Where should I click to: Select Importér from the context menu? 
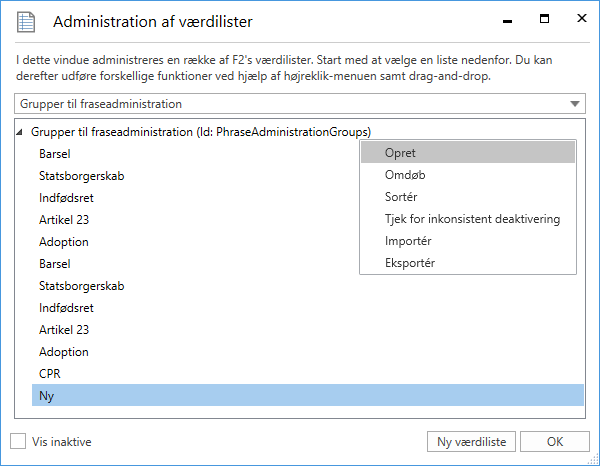pos(408,241)
